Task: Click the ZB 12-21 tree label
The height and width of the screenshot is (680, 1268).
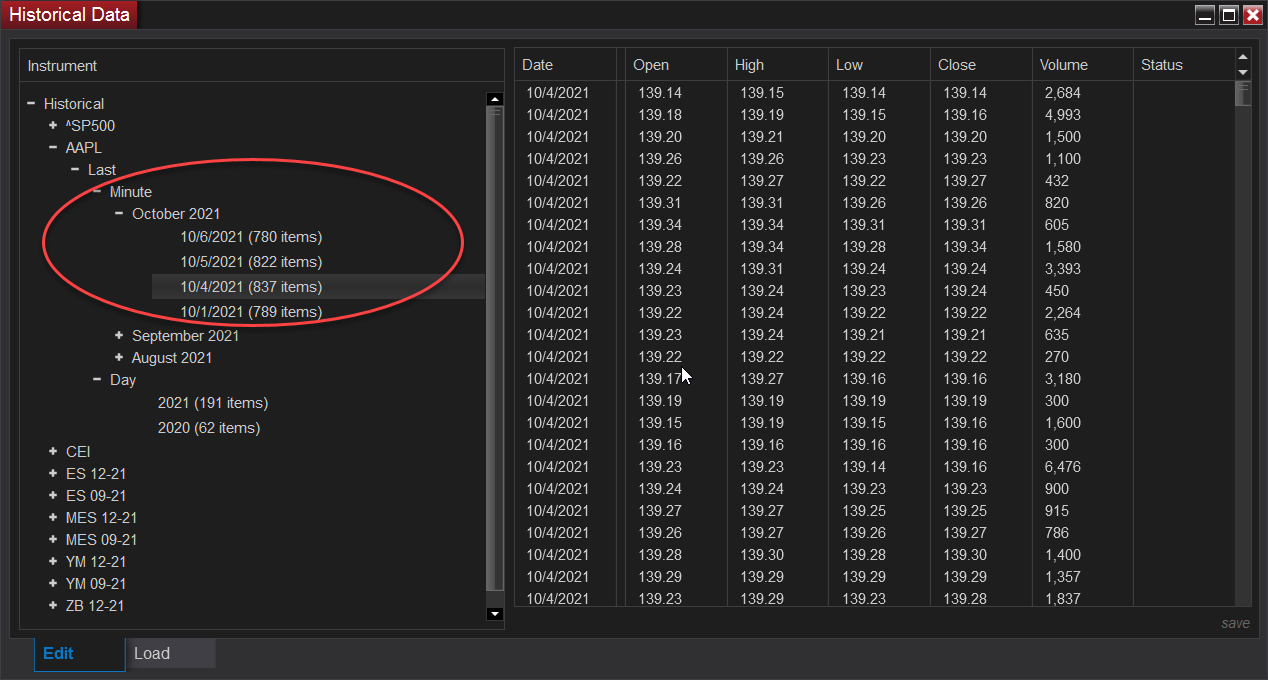Action: (95, 606)
